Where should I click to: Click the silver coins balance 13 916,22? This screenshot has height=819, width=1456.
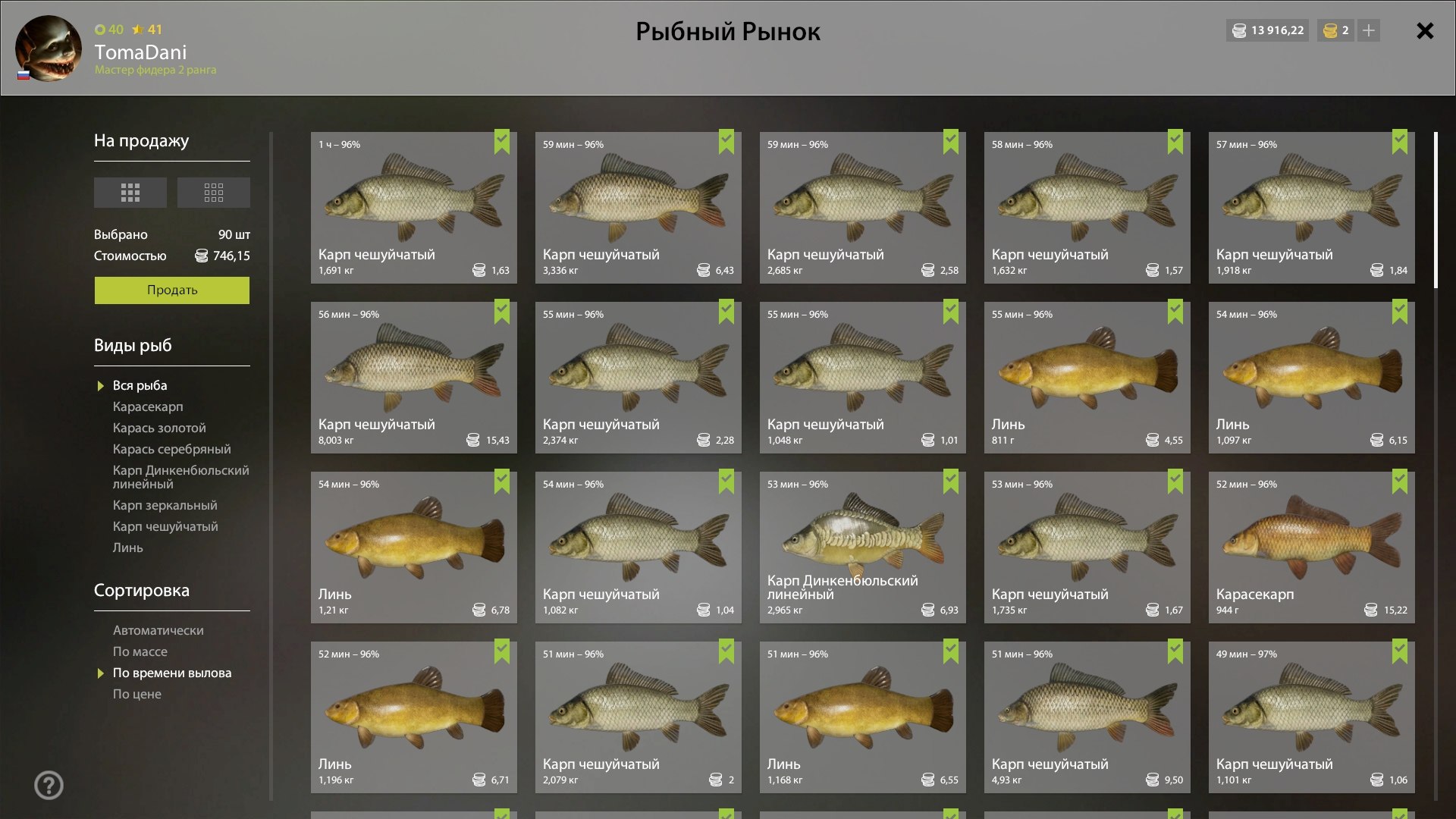pyautogui.click(x=1267, y=30)
